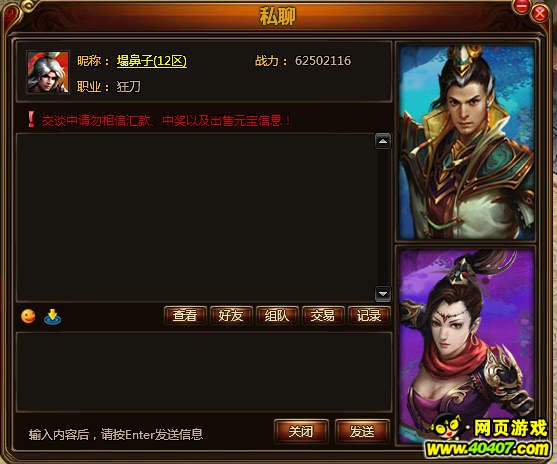Click the player avatar portrait
The height and width of the screenshot is (464, 557).
click(x=48, y=72)
